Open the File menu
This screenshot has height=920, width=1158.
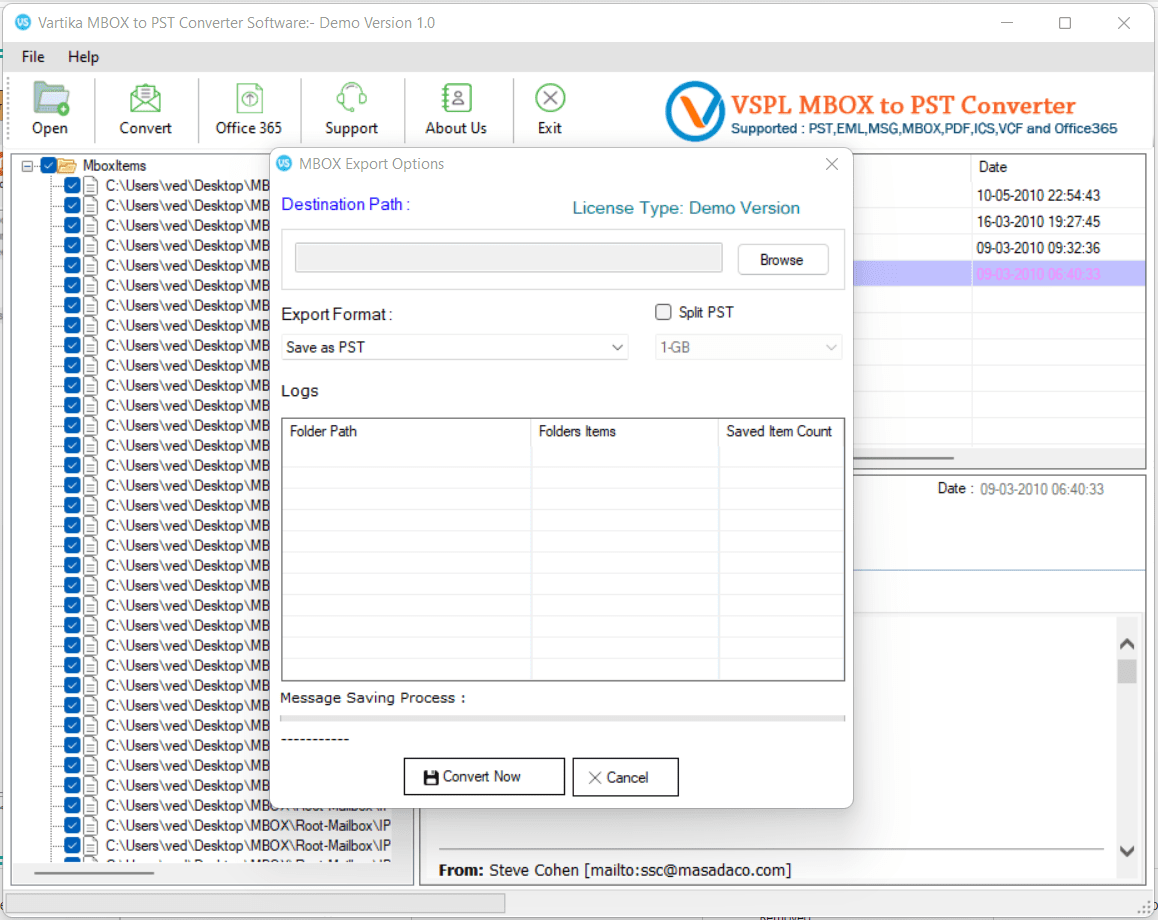[33, 57]
